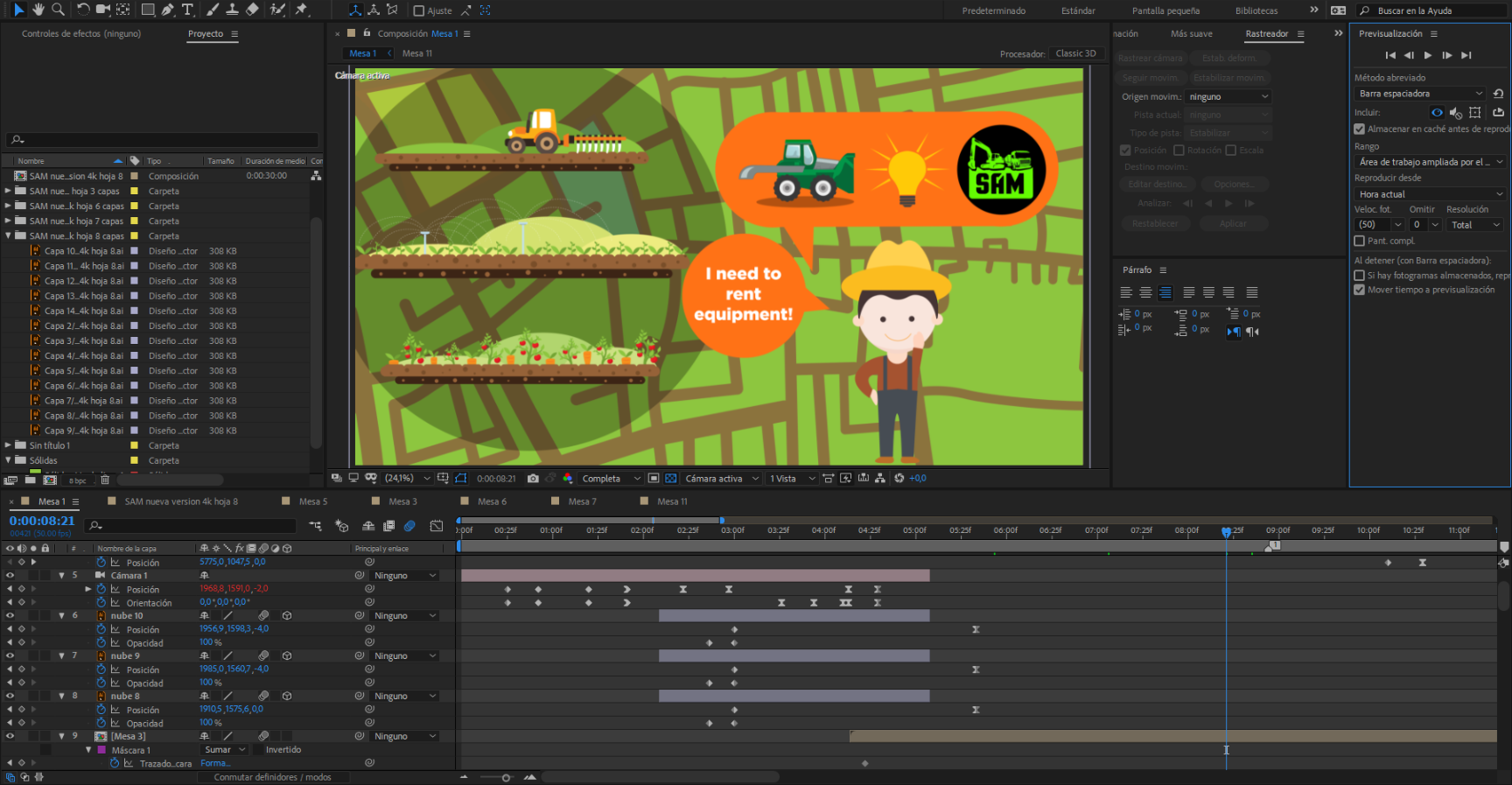Select the Brush tool
The width and height of the screenshot is (1512, 785).
coord(213,10)
